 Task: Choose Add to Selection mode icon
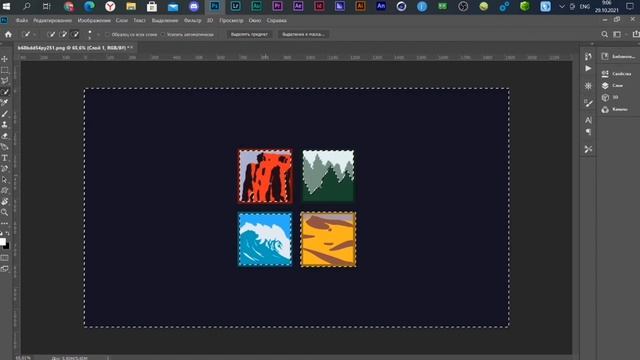pos(63,35)
